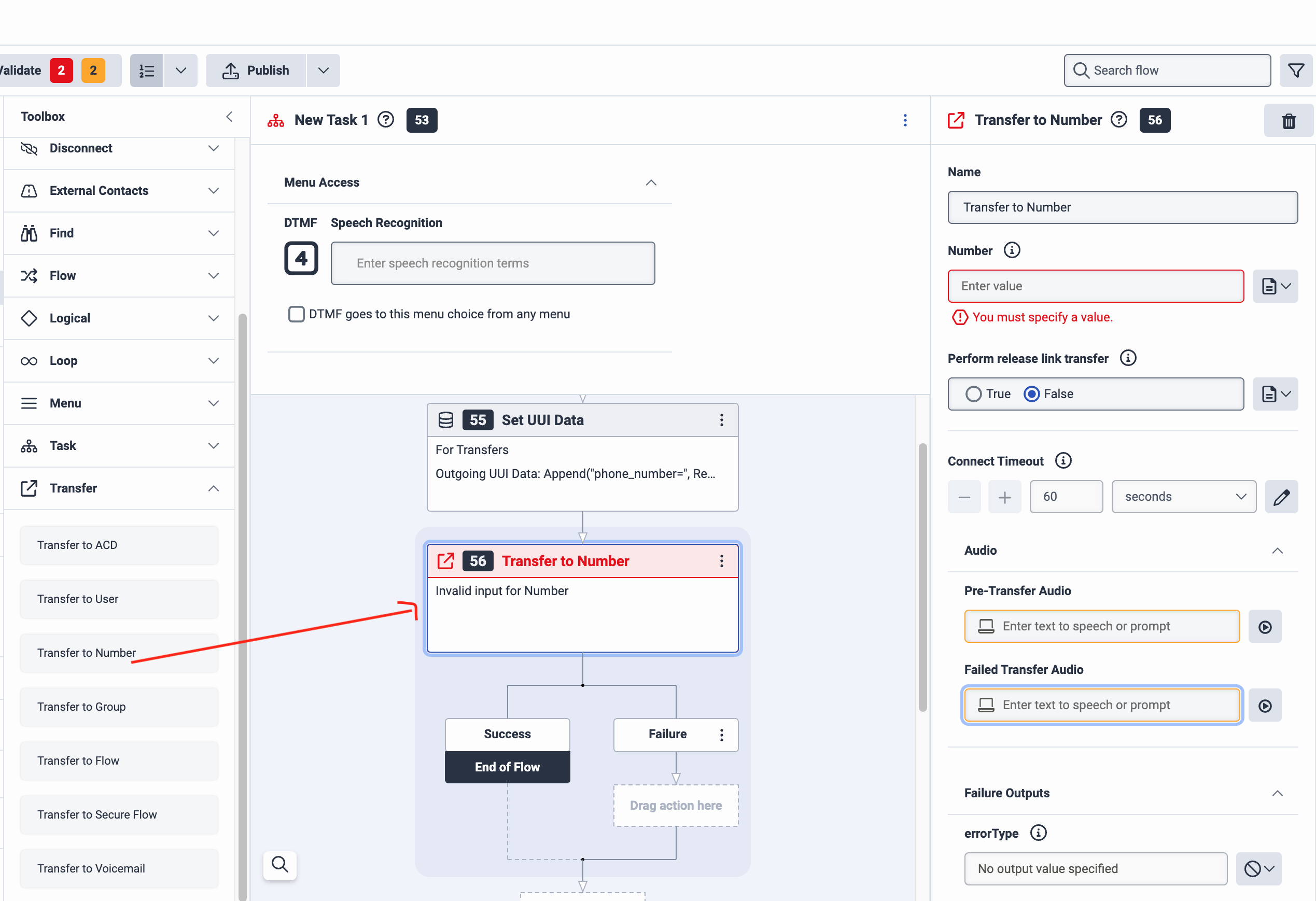This screenshot has width=1316, height=901.
Task: Click the Number field info icon
Action: [x=1011, y=250]
